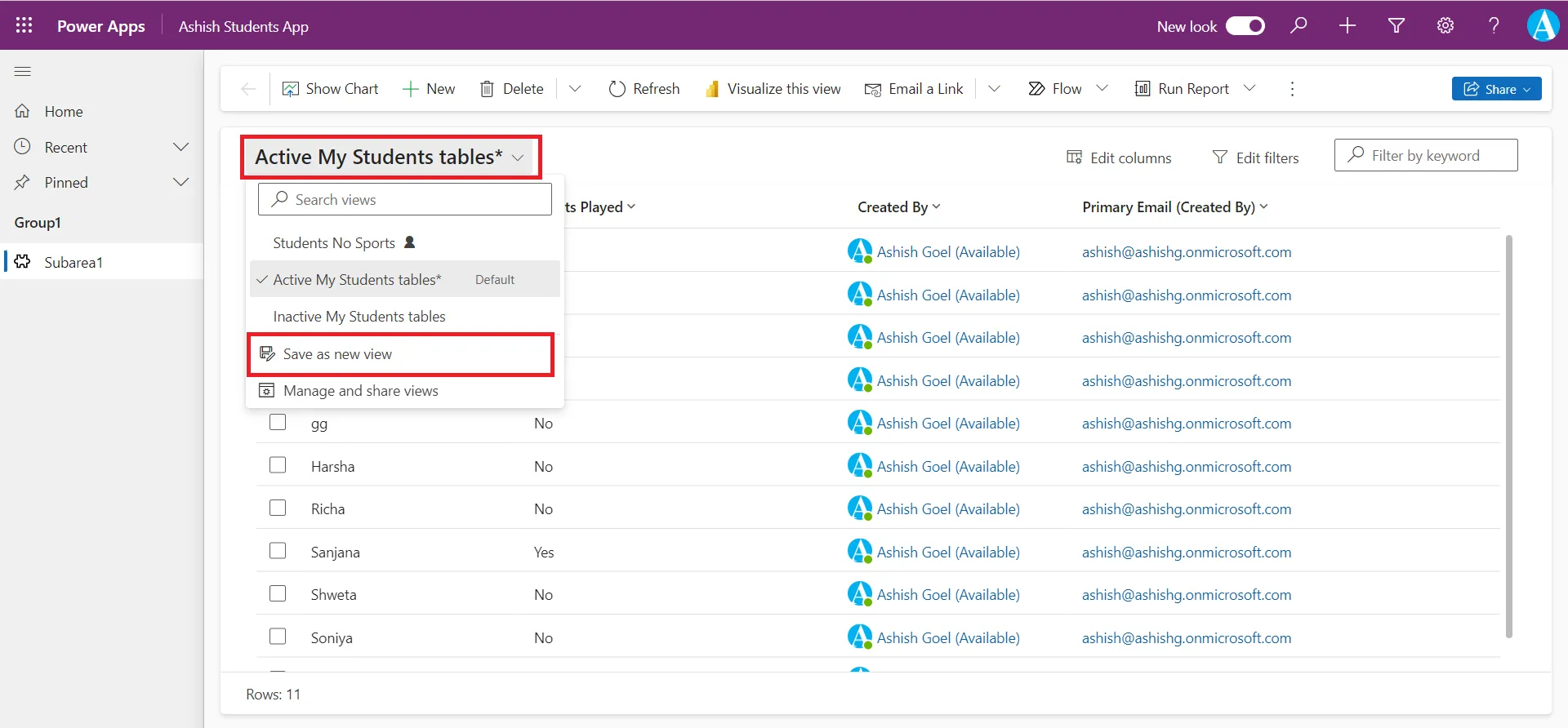Click the search magnifier in the header
The image size is (1568, 728).
tap(1298, 25)
